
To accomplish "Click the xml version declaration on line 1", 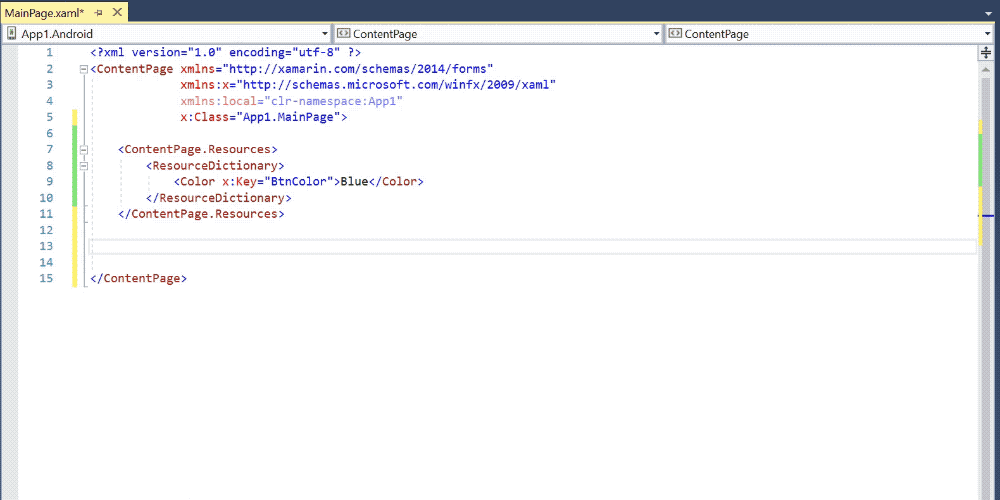I will coord(226,53).
